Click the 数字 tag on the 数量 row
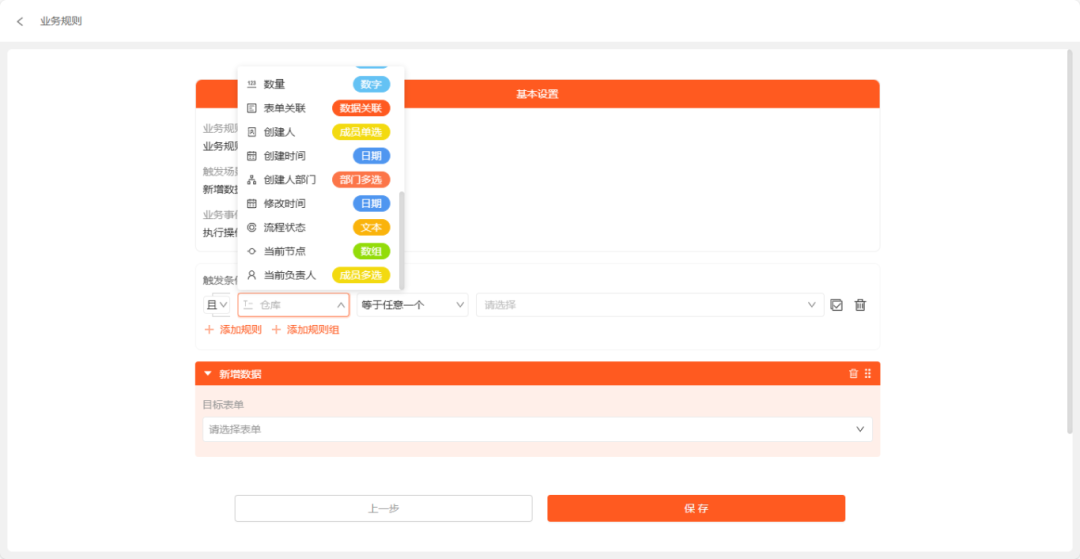 coord(371,84)
